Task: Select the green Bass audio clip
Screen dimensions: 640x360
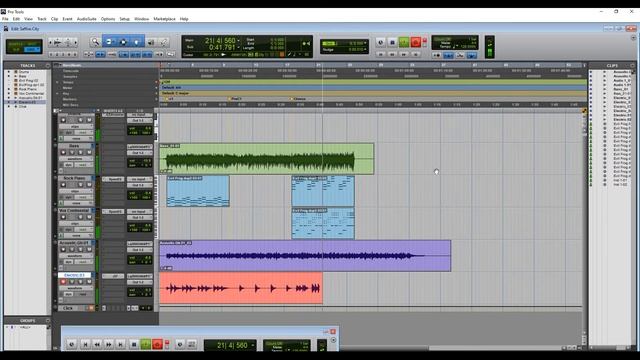Action: [266, 159]
